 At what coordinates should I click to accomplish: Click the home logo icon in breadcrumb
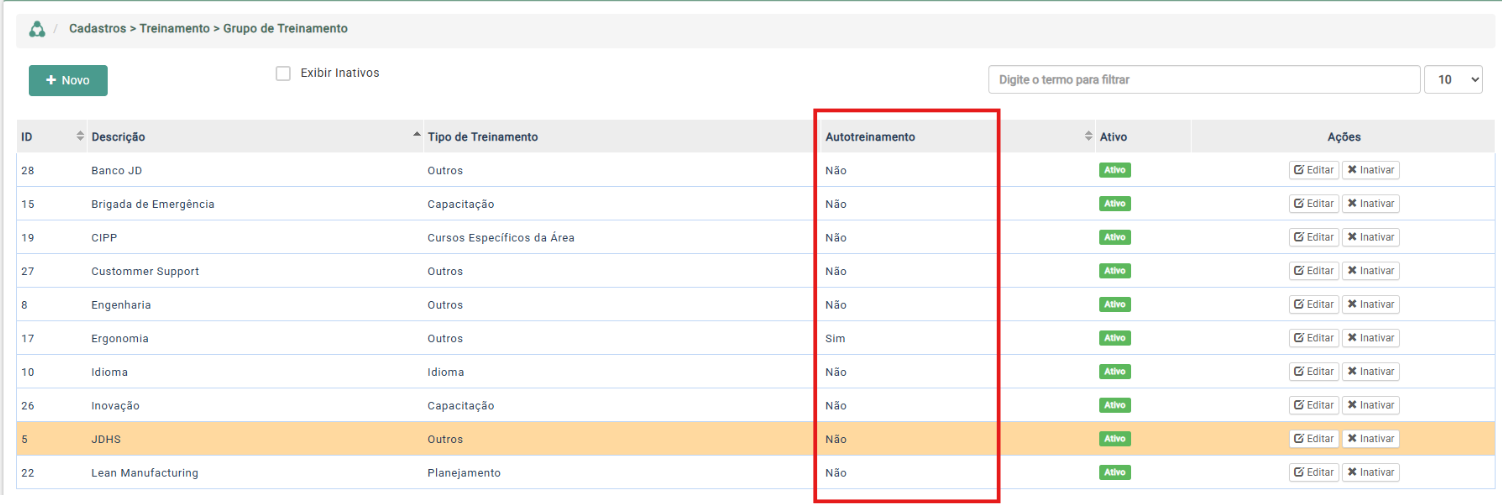pyautogui.click(x=37, y=29)
